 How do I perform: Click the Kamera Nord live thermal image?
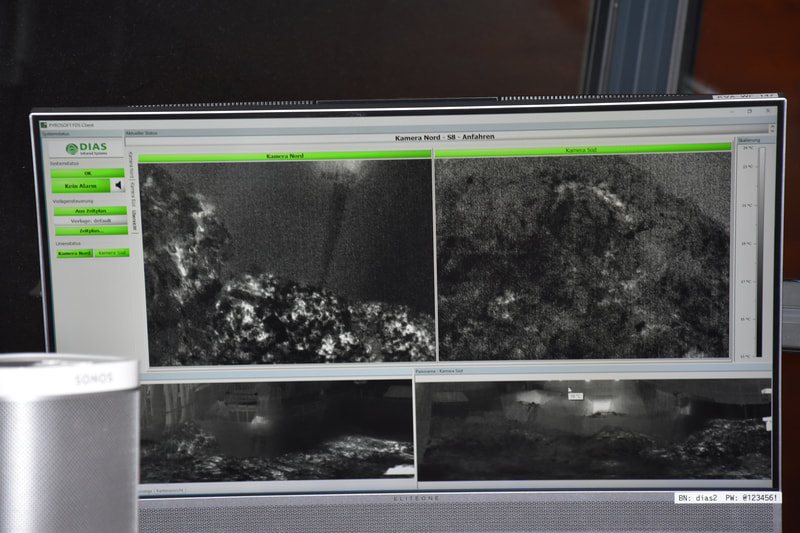point(288,262)
